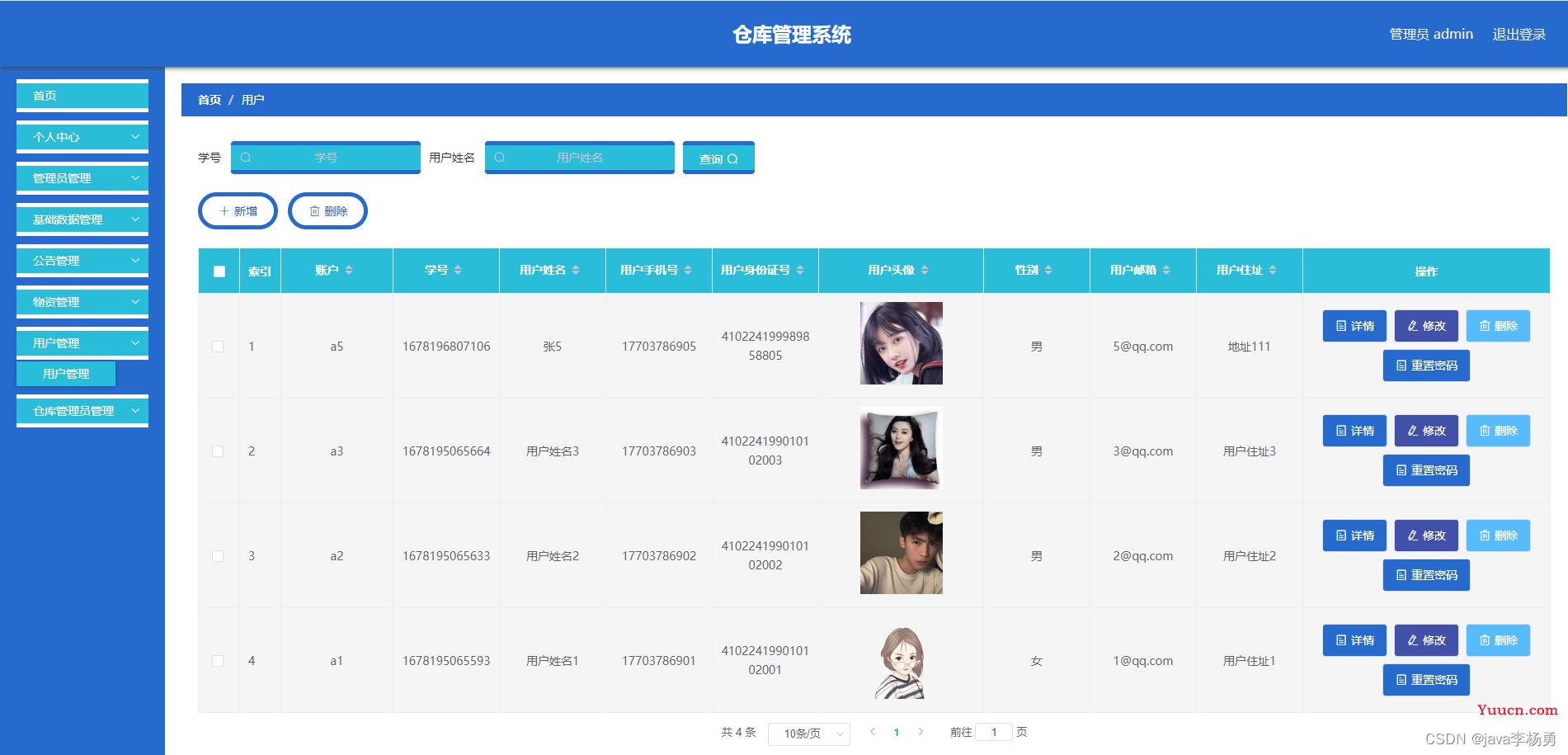The width and height of the screenshot is (1568, 755).
Task: Click avatar thumbnail of user a3
Action: tap(902, 448)
